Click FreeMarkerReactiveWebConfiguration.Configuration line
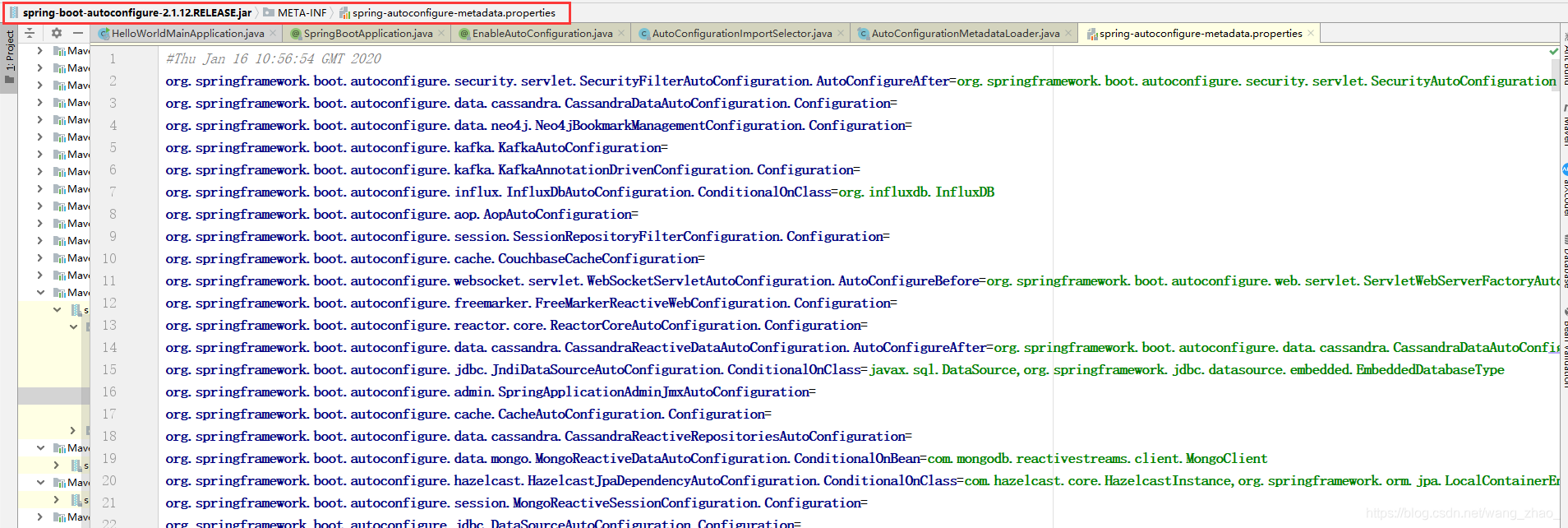Screen dimensions: 1568x528 click(x=531, y=303)
